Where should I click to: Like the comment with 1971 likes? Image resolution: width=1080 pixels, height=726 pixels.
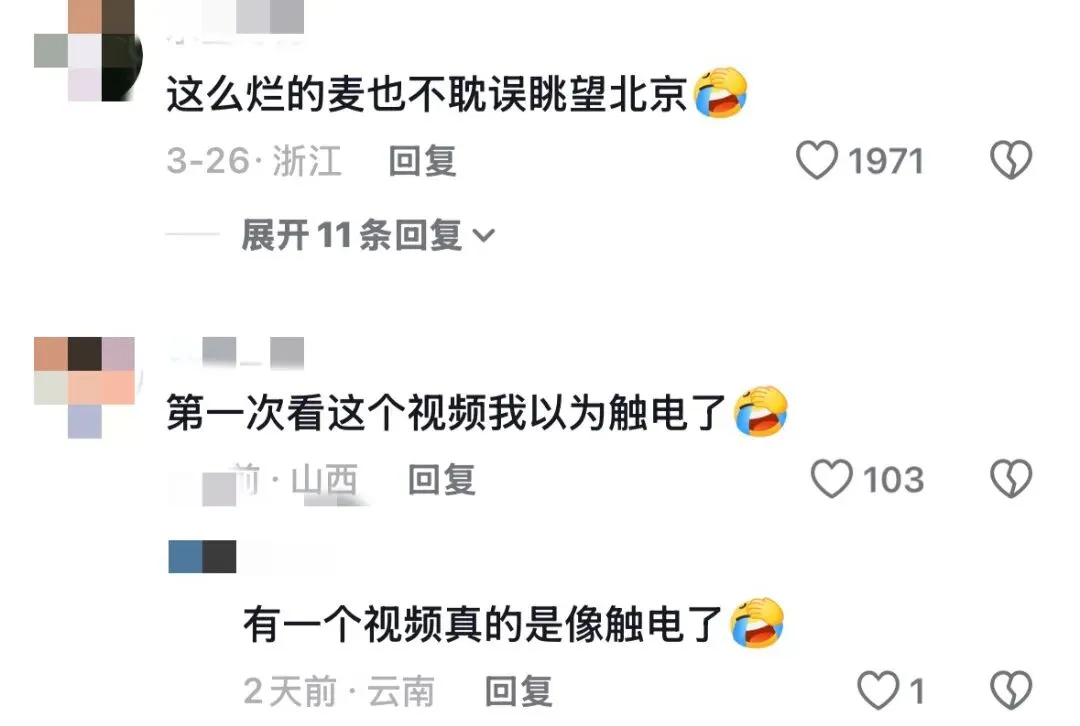click(x=817, y=160)
